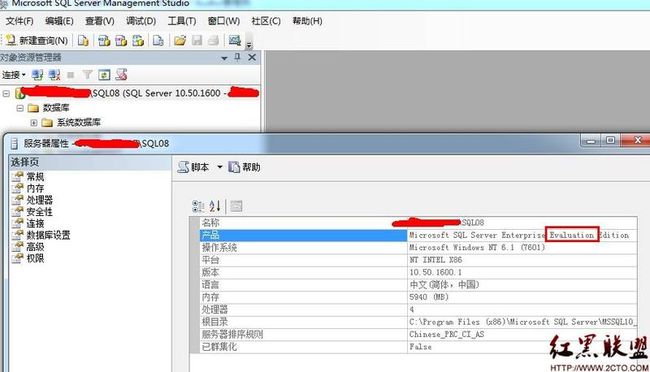The height and width of the screenshot is (372, 650).
Task: Select the 权限 page in server properties
Action: [35, 258]
